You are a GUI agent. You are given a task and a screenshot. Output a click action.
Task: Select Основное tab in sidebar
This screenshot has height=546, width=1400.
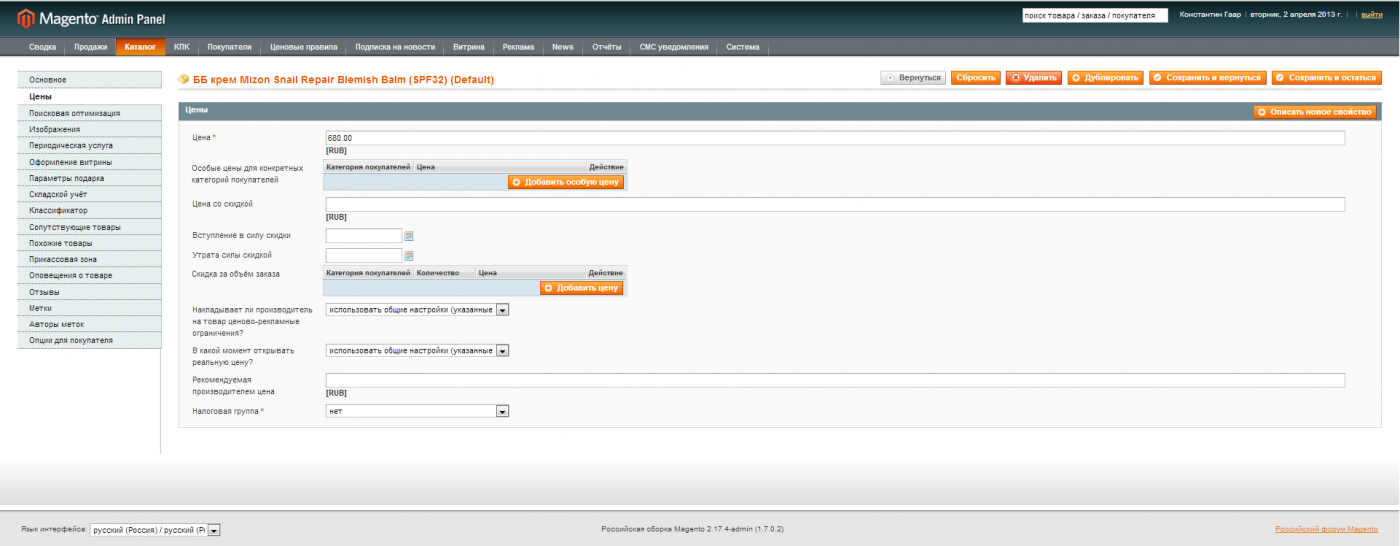(89, 79)
